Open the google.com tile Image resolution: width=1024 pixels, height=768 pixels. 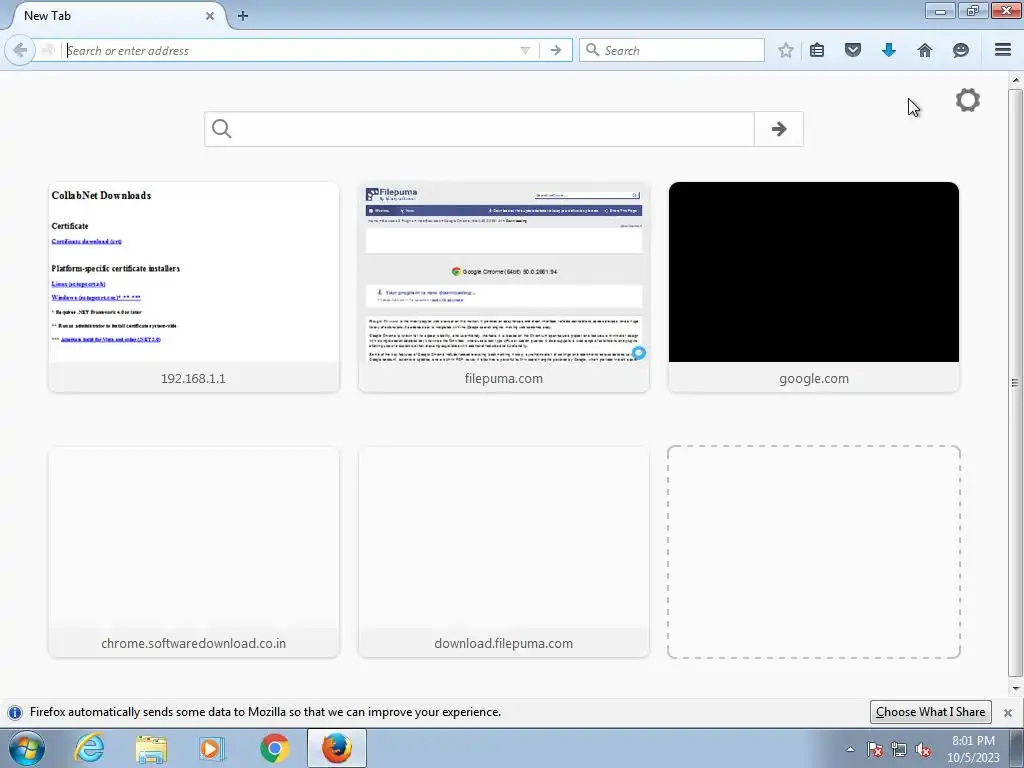814,287
